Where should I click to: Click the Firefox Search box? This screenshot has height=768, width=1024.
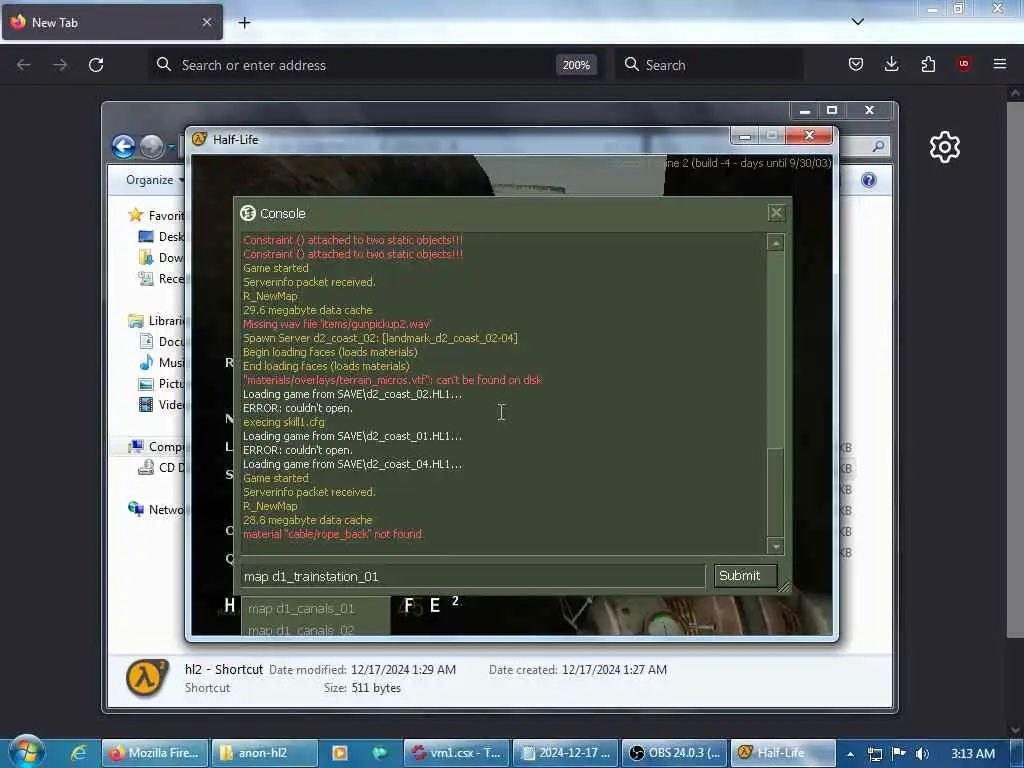pos(709,65)
